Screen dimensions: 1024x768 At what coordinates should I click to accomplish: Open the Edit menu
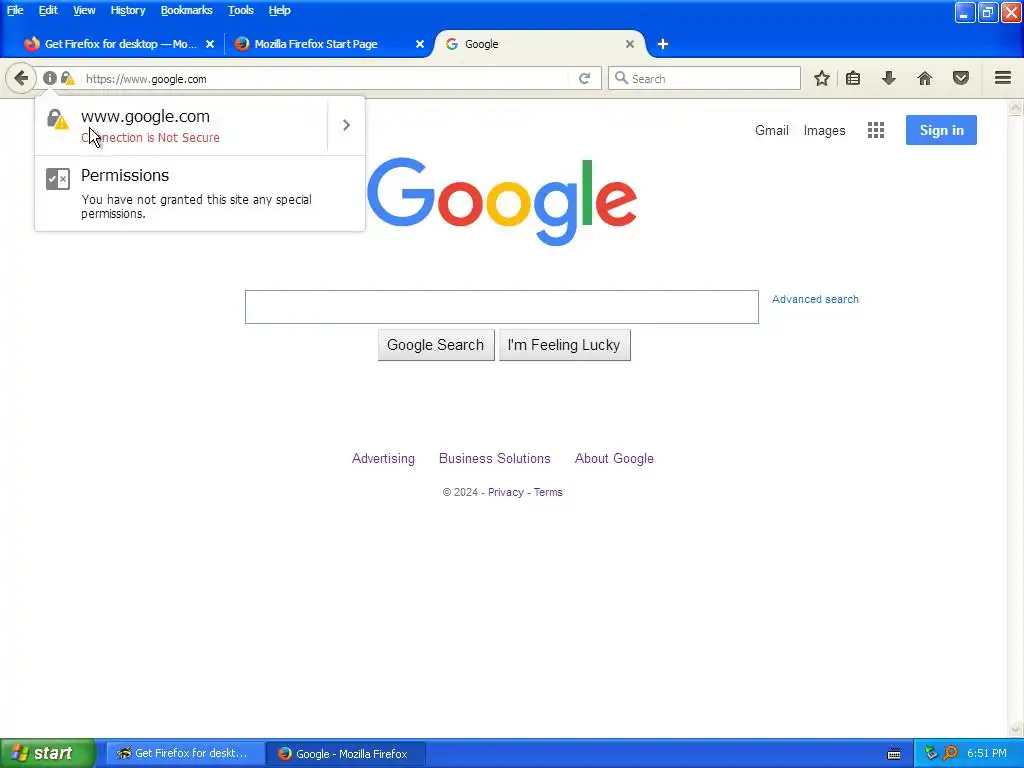48,10
